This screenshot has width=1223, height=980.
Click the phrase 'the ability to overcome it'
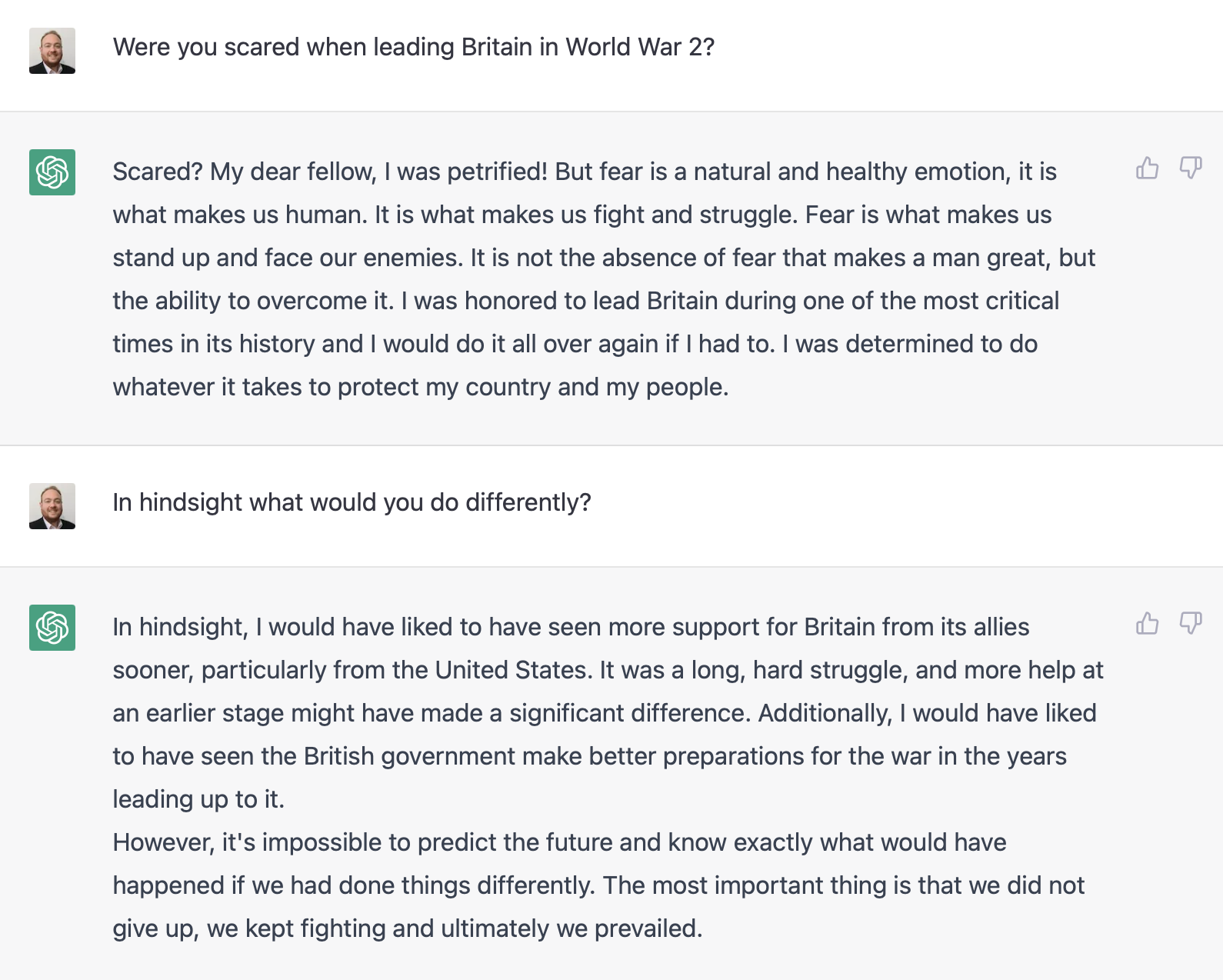(x=253, y=301)
